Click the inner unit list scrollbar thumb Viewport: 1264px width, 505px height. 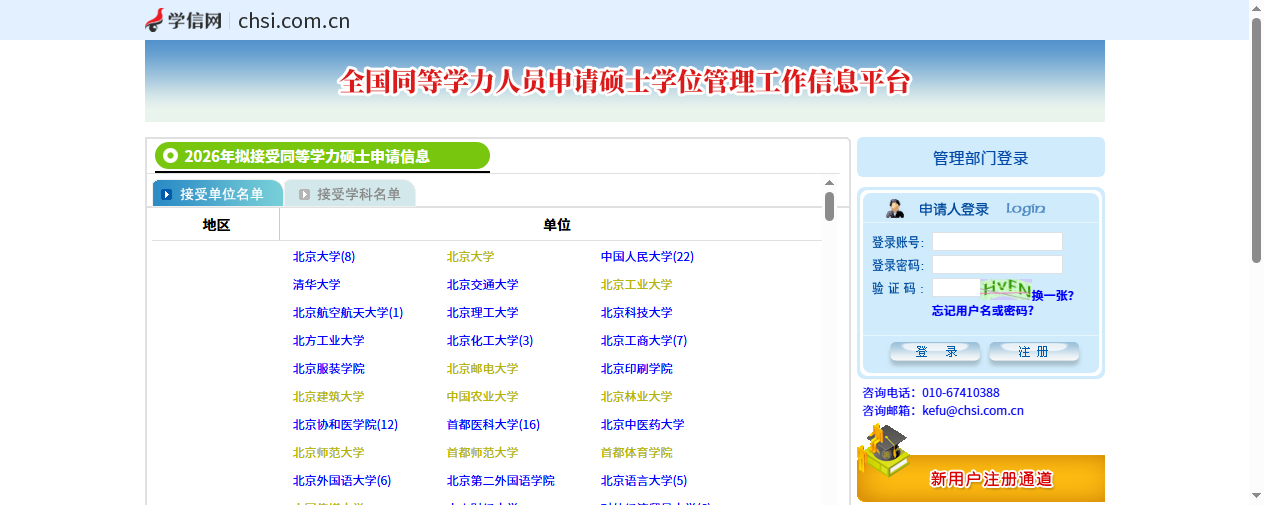829,206
